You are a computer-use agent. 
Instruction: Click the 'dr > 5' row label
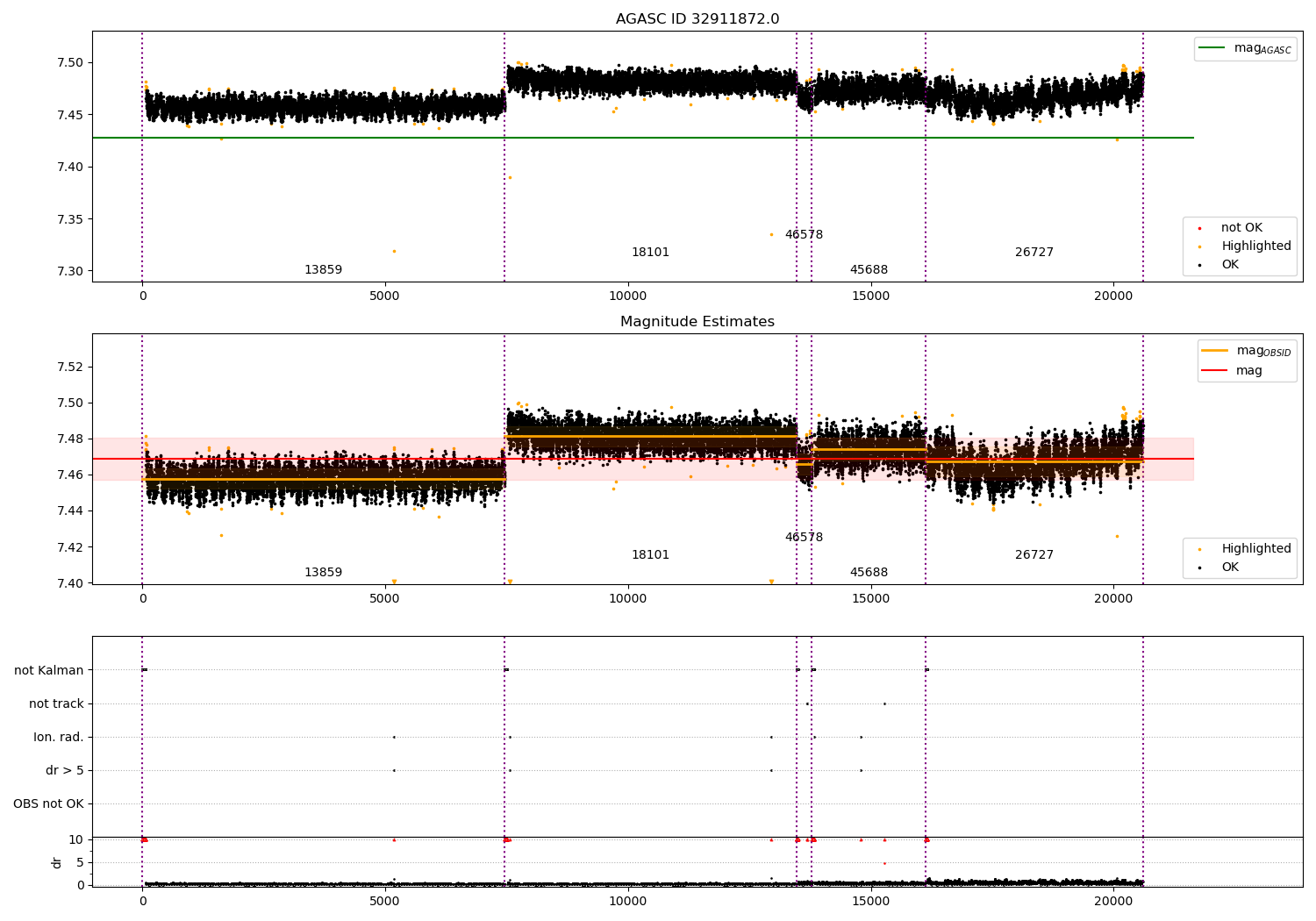[x=65, y=770]
